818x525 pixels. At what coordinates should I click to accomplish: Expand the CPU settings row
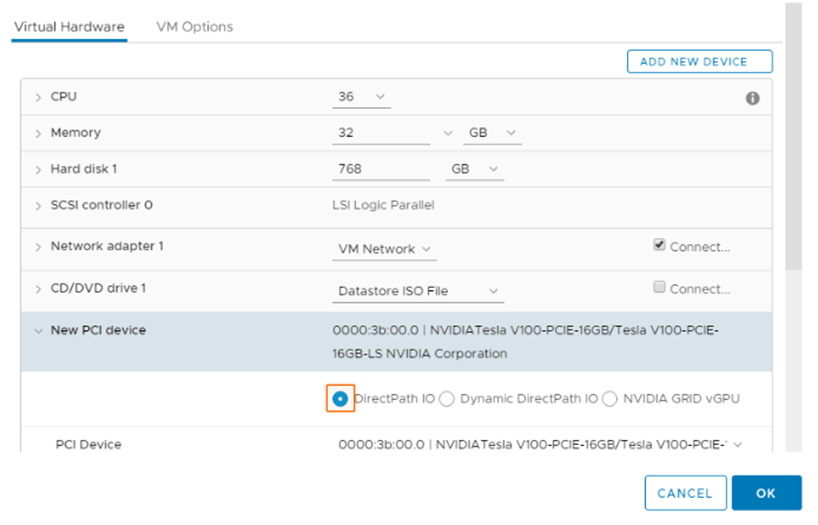[x=38, y=97]
